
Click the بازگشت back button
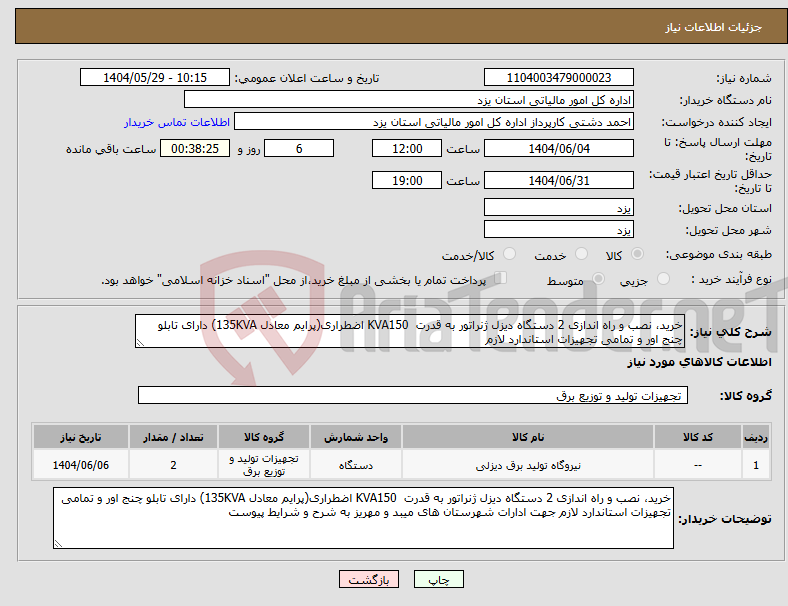coord(369,579)
